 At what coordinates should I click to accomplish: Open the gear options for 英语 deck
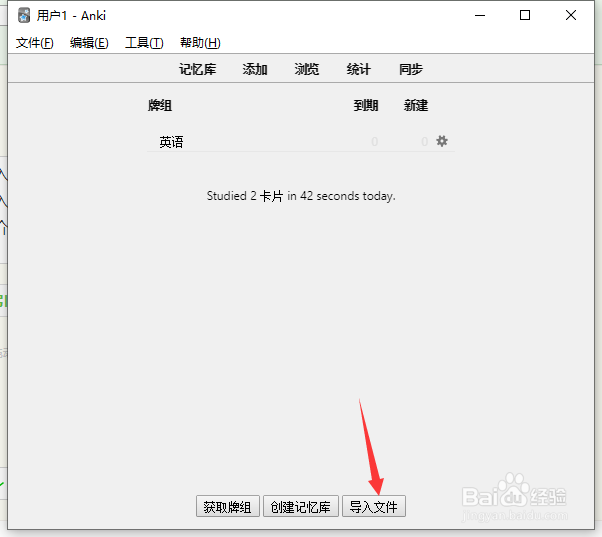(x=442, y=141)
